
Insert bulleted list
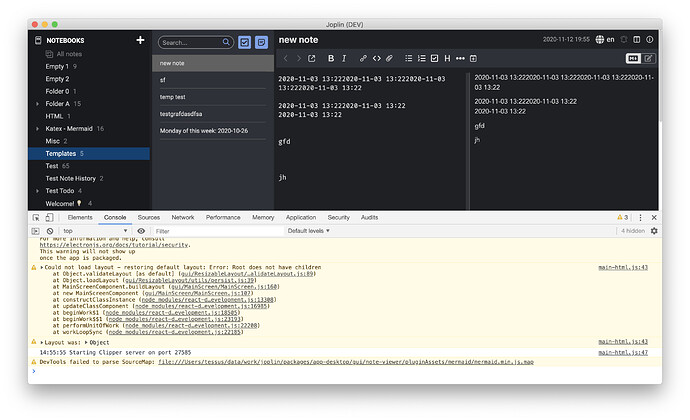click(x=408, y=58)
